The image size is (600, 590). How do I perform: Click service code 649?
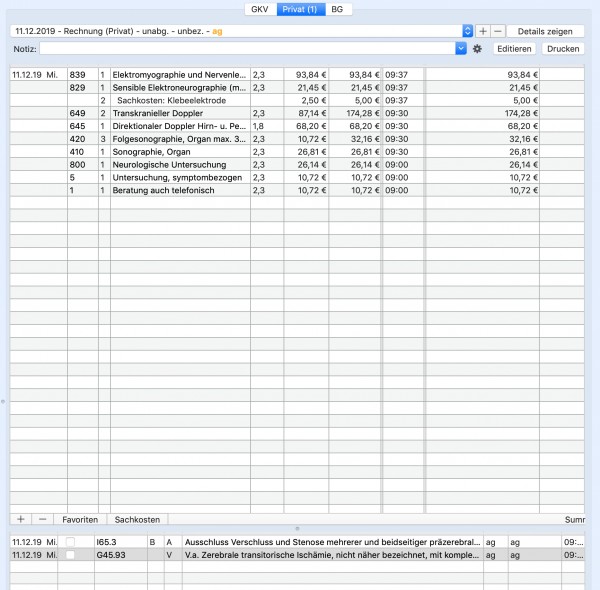pyautogui.click(x=77, y=113)
